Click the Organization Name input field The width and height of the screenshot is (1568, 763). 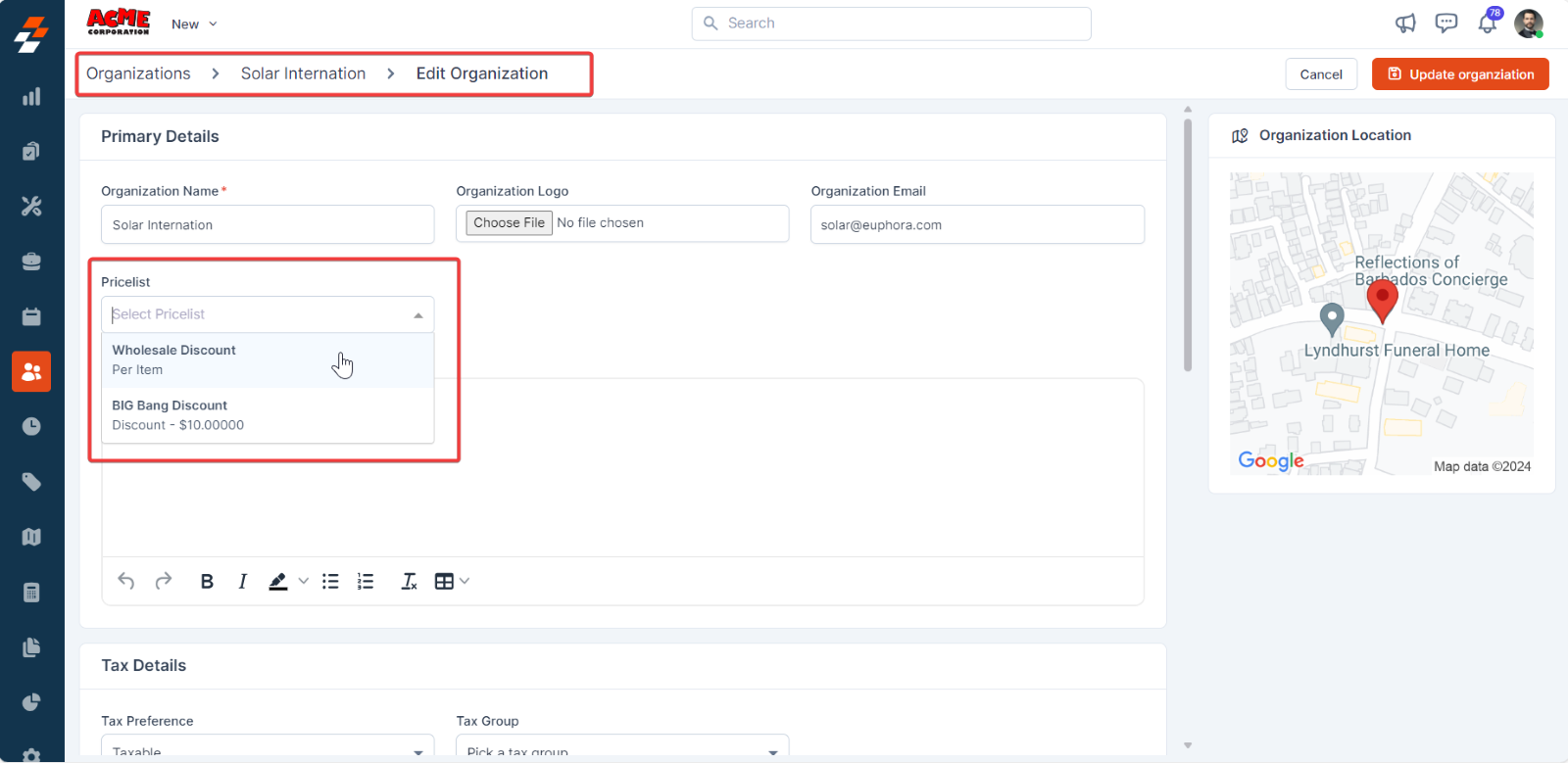pos(268,224)
